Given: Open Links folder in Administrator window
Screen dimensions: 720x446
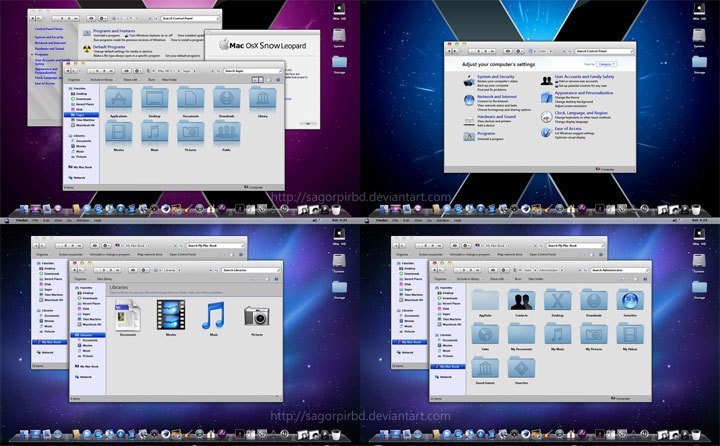Looking at the screenshot, I should pos(485,334).
